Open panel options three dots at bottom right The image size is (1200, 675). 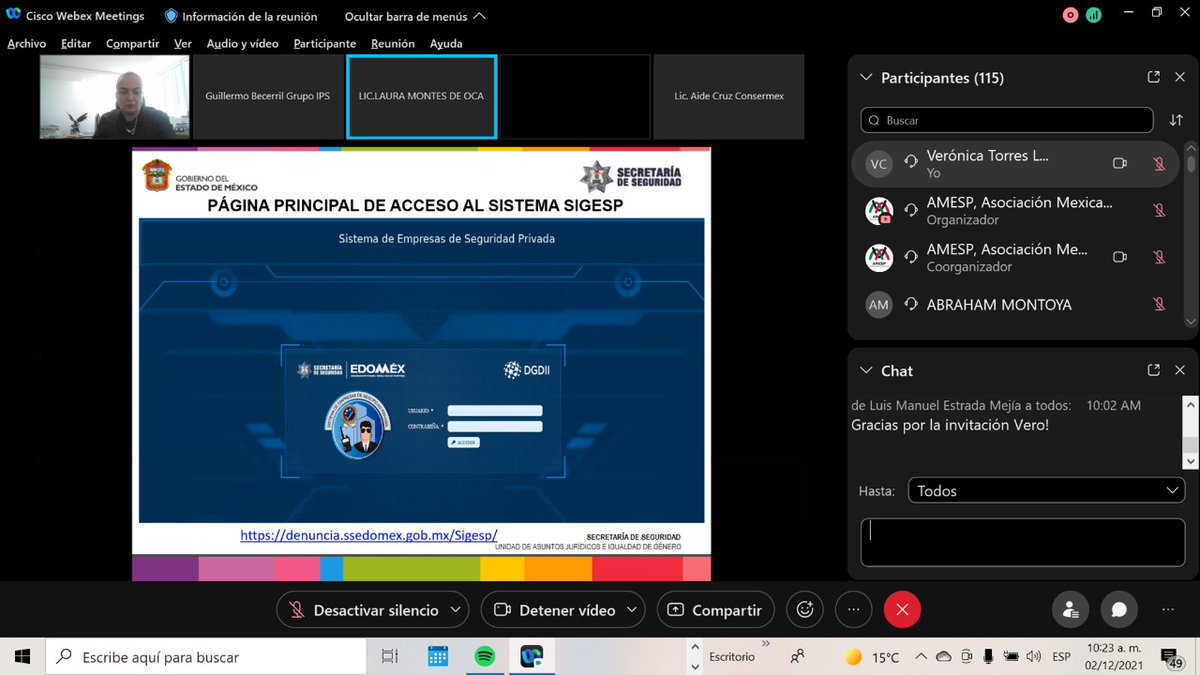1168,609
